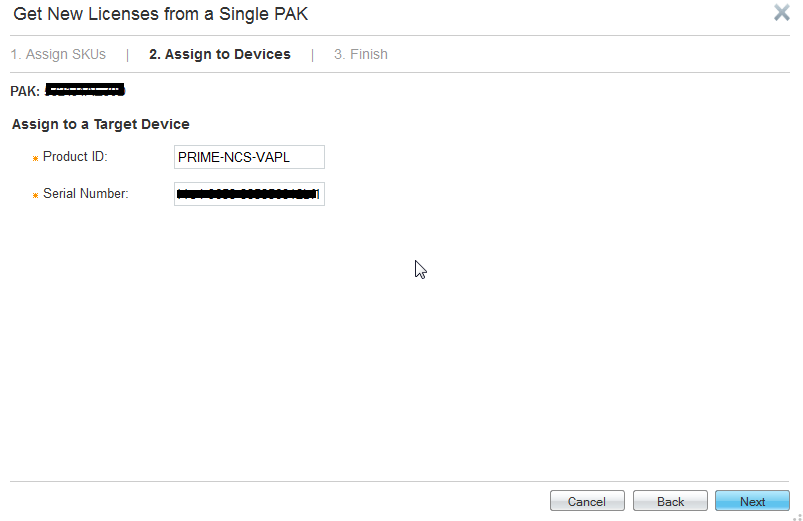Focus the Serial Number text box

pos(249,194)
